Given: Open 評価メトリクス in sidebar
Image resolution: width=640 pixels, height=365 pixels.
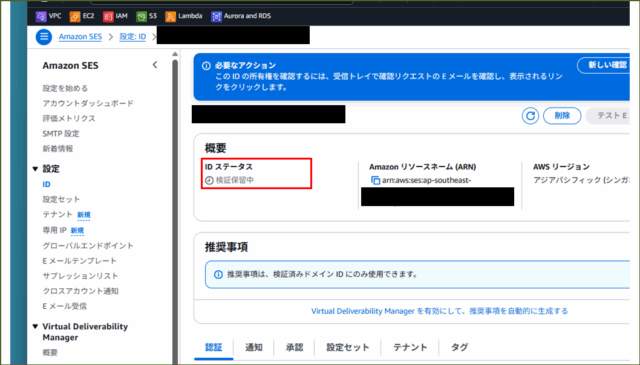Looking at the screenshot, I should tap(69, 118).
